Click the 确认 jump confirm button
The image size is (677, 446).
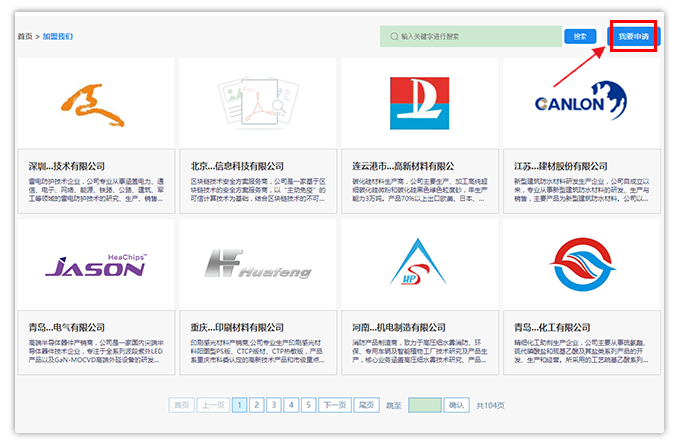[x=456, y=405]
